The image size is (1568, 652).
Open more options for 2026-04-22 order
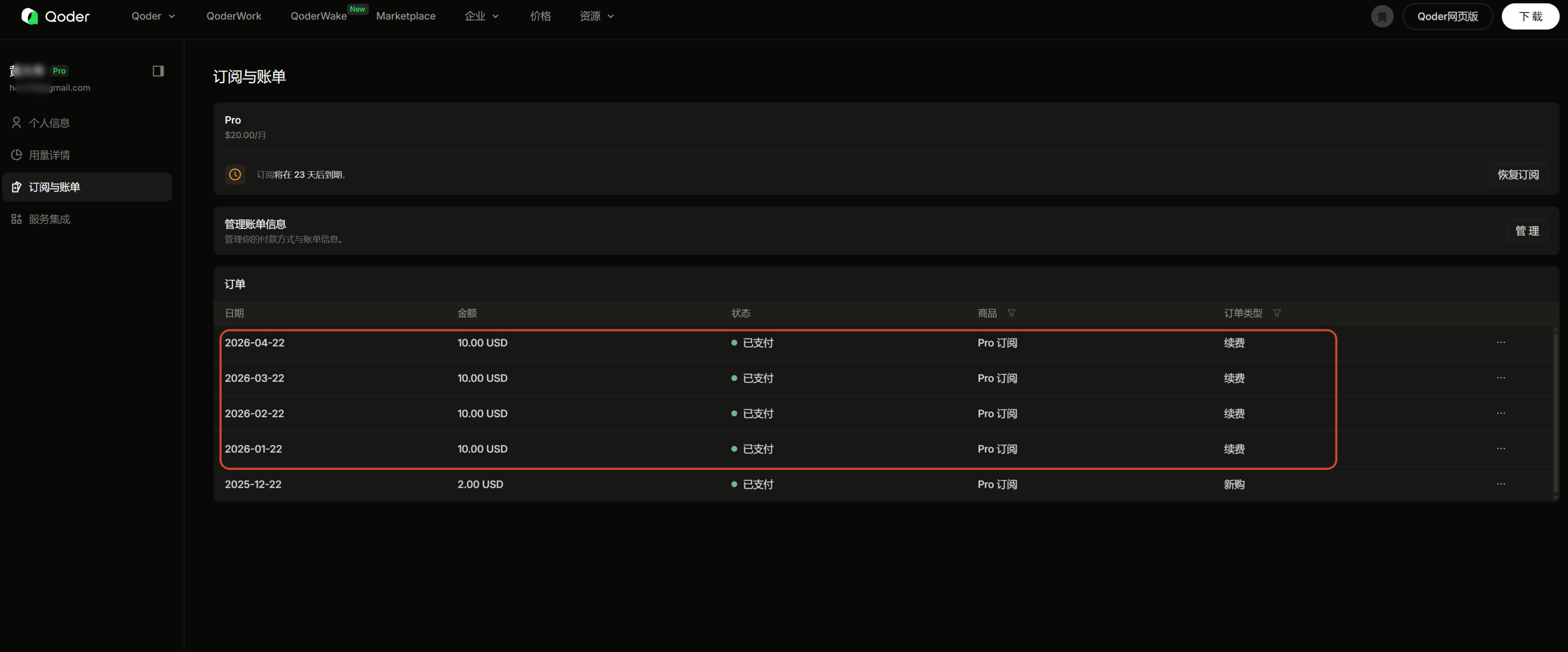coord(1501,343)
